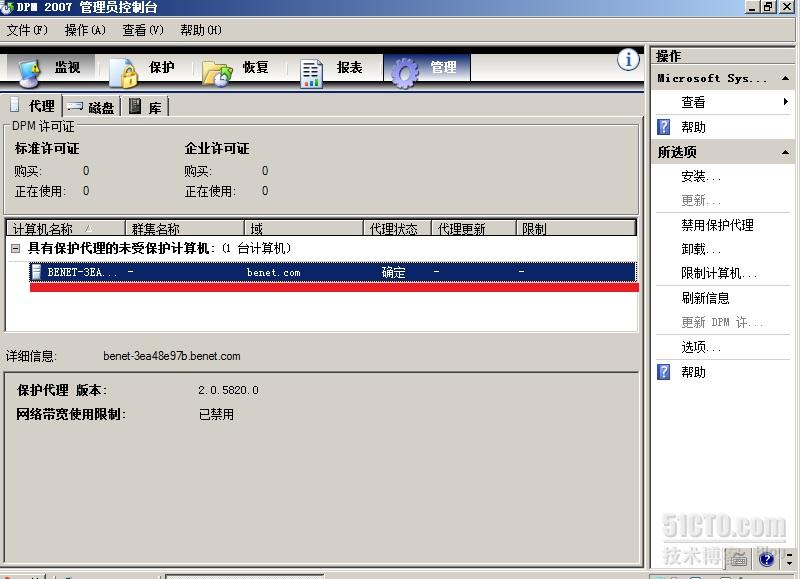Click the 库 tab's library icon
The image size is (800, 579).
(135, 106)
